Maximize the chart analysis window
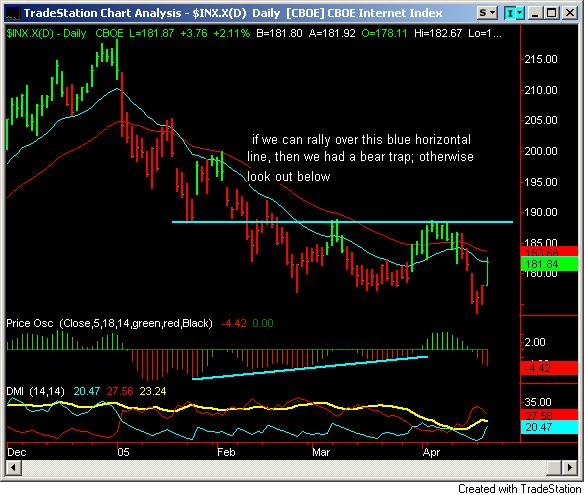Image resolution: width=584 pixels, height=495 pixels. 552,13
